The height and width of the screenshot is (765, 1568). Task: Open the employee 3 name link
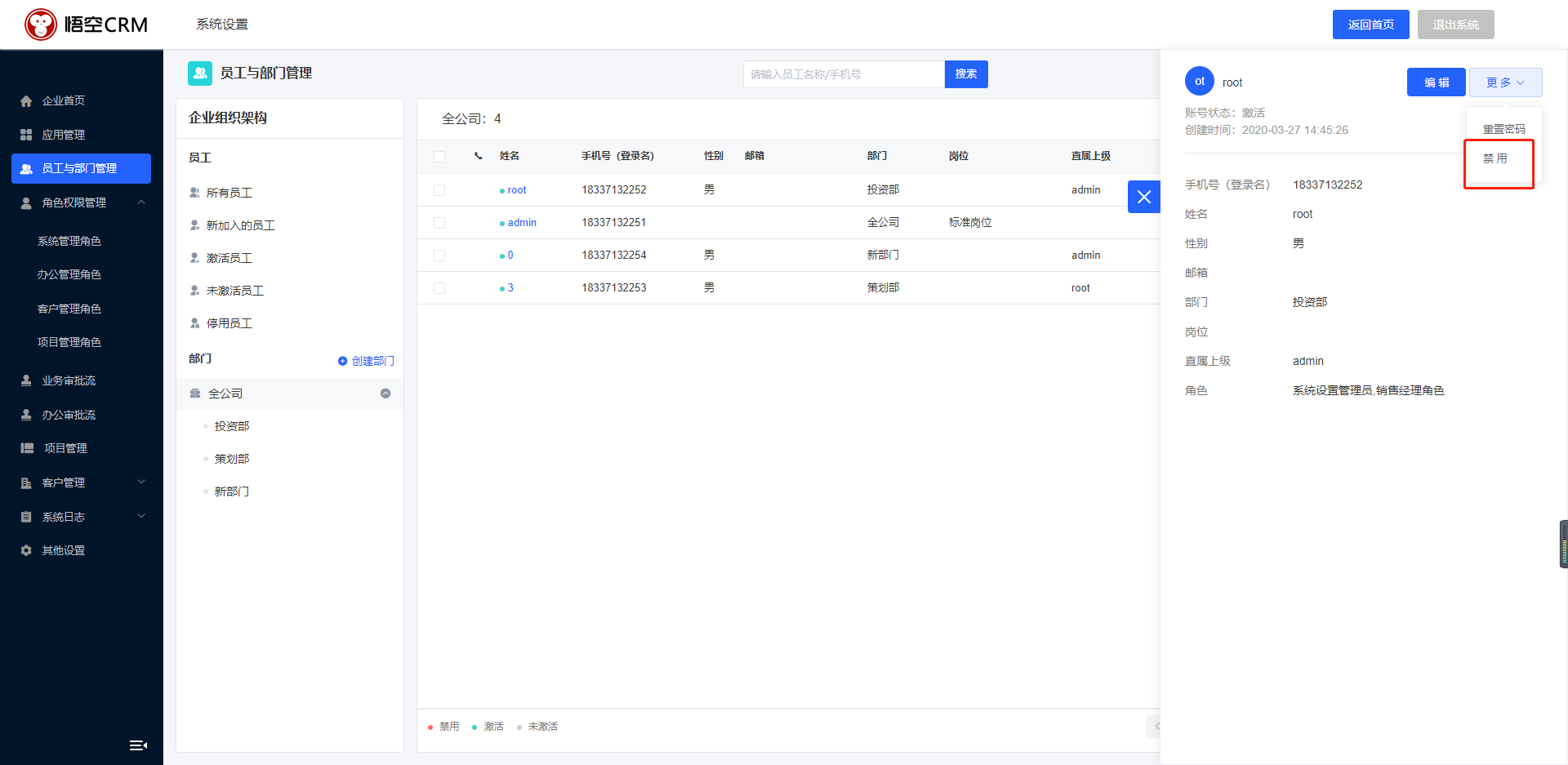510,288
